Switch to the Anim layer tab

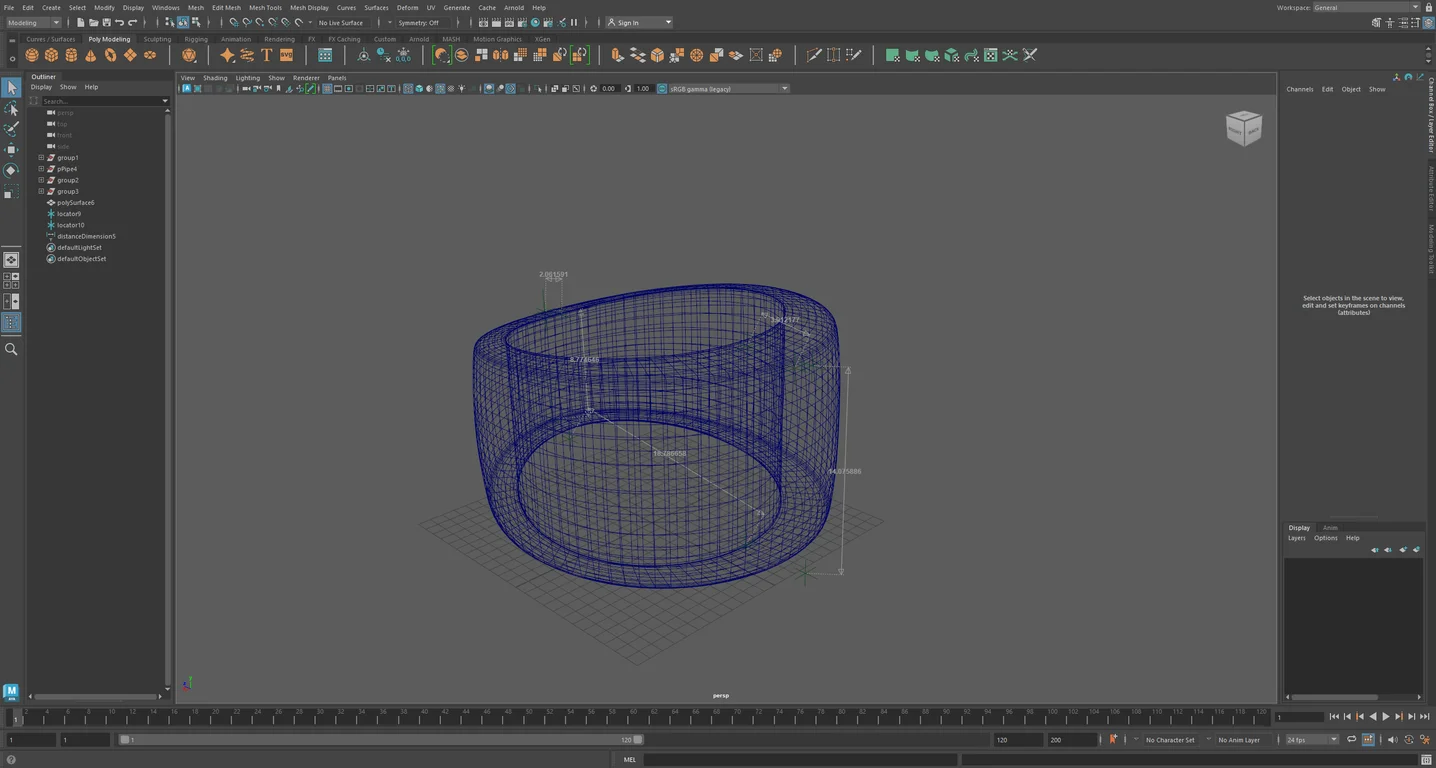tap(1330, 528)
